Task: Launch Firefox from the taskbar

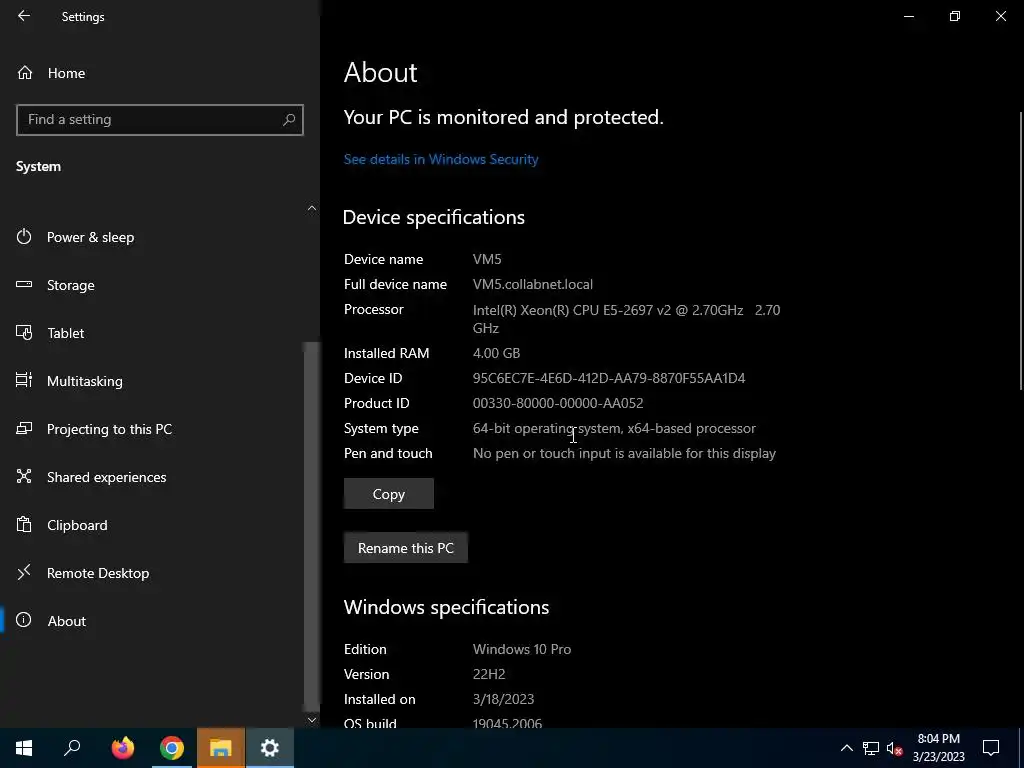Action: click(x=122, y=748)
